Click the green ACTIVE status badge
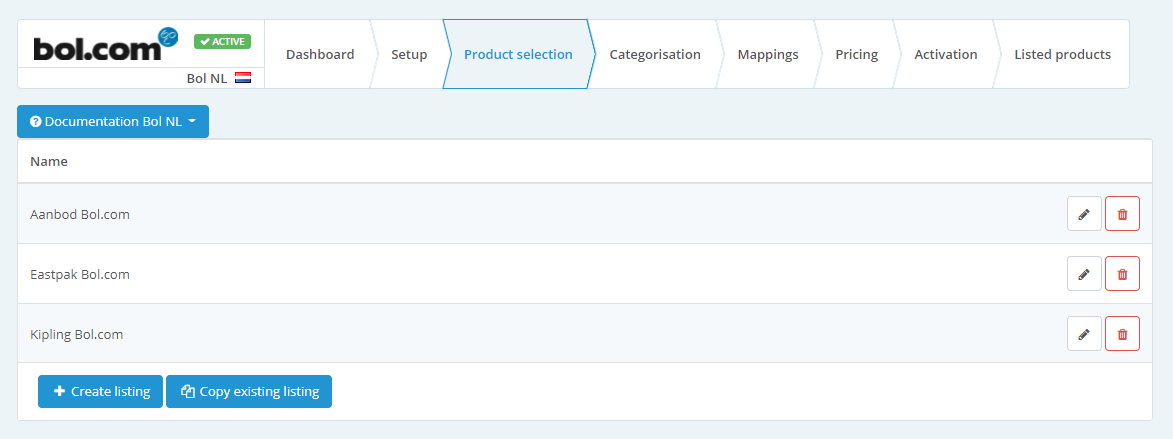1173x439 pixels. (x=222, y=41)
